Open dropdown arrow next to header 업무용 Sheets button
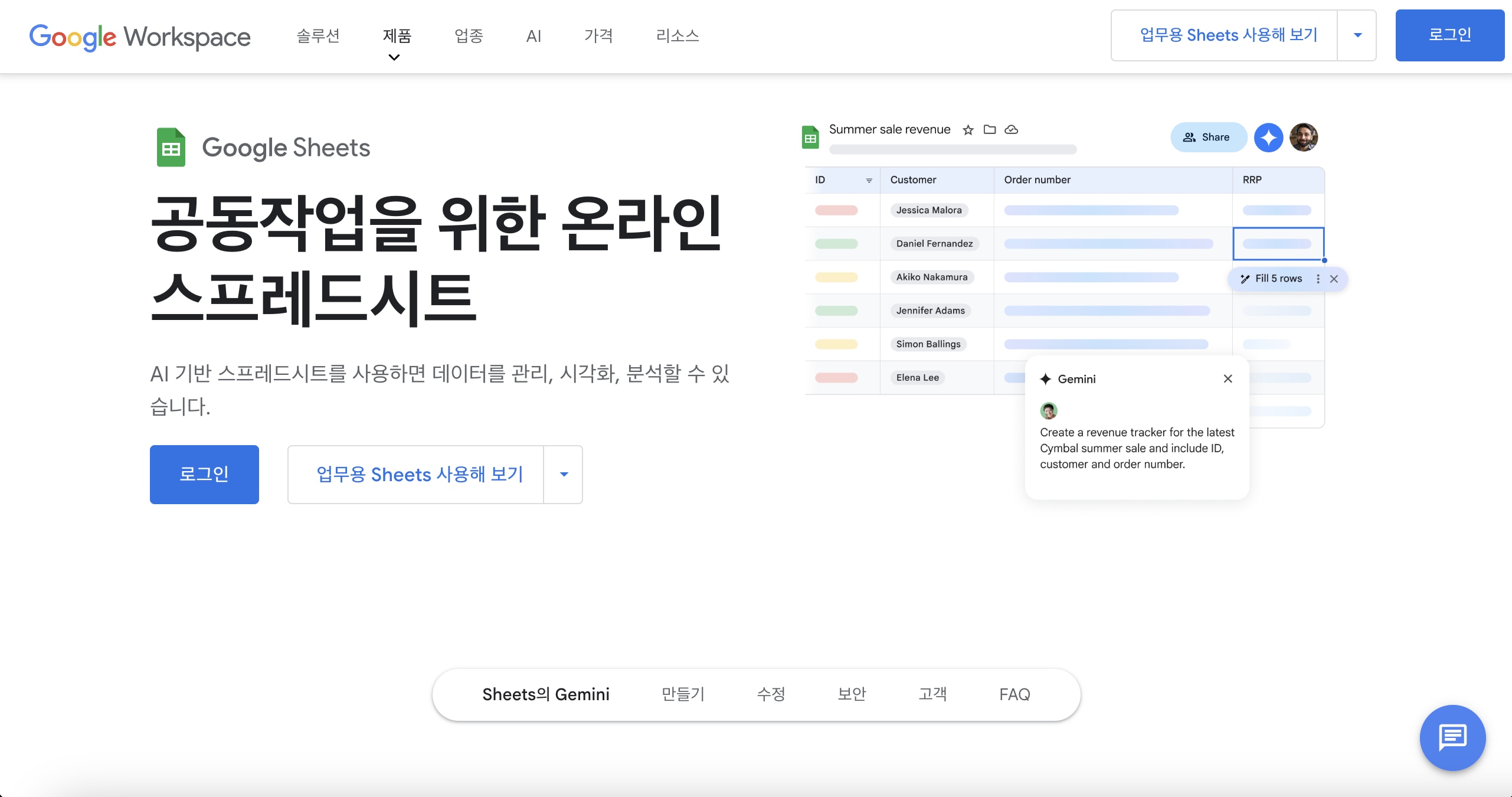The width and height of the screenshot is (1512, 797). coord(1357,35)
